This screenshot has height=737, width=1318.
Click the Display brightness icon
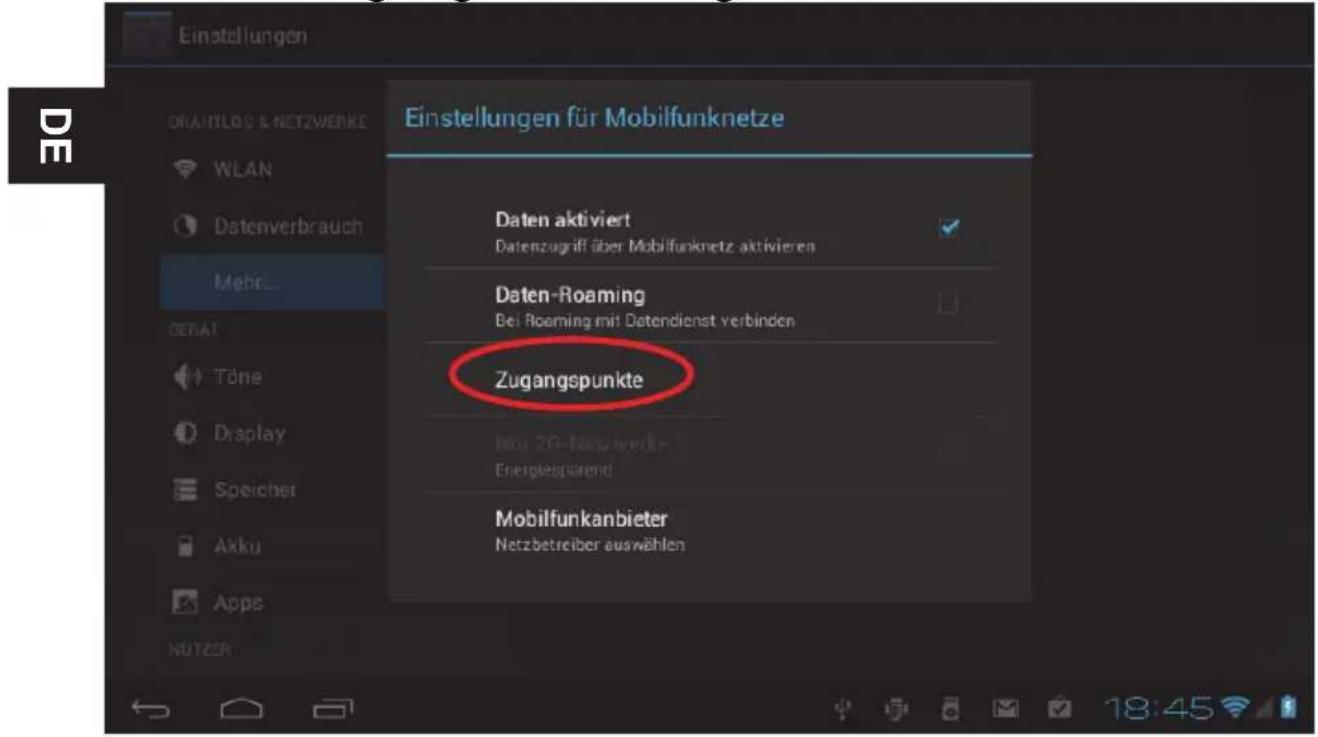click(x=185, y=434)
